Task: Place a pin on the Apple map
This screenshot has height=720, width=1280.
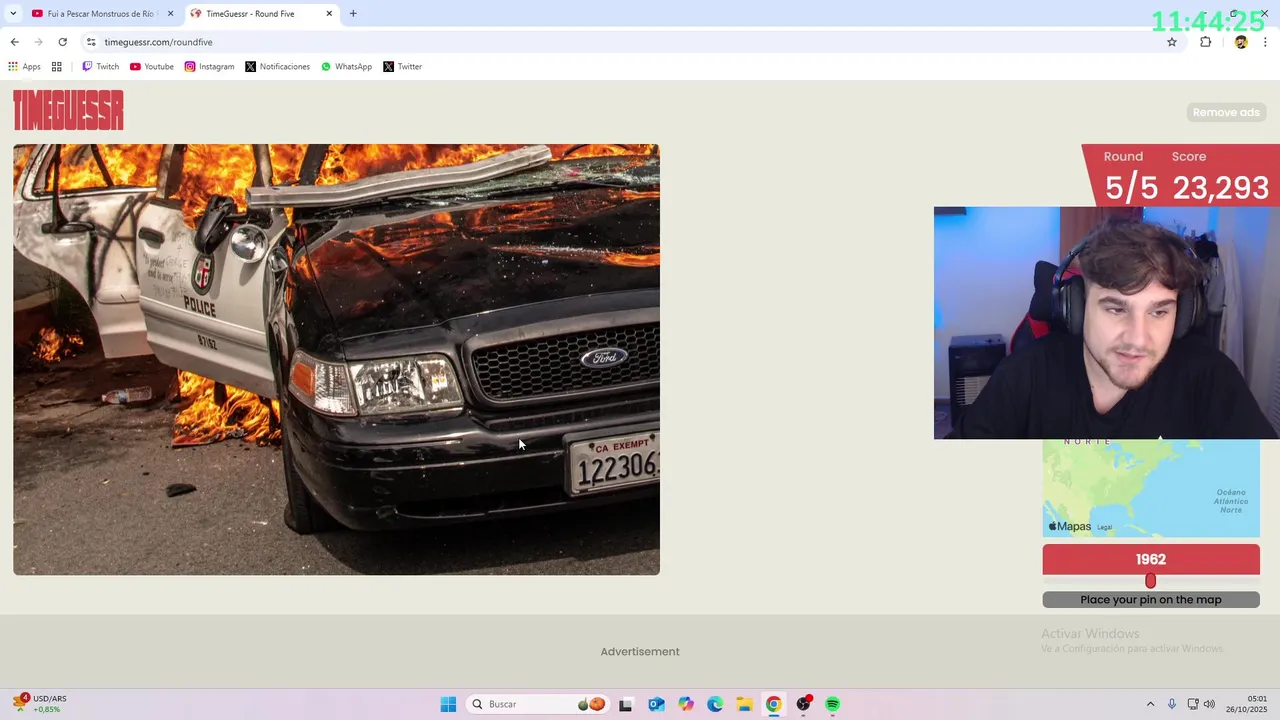Action: coord(1151,488)
